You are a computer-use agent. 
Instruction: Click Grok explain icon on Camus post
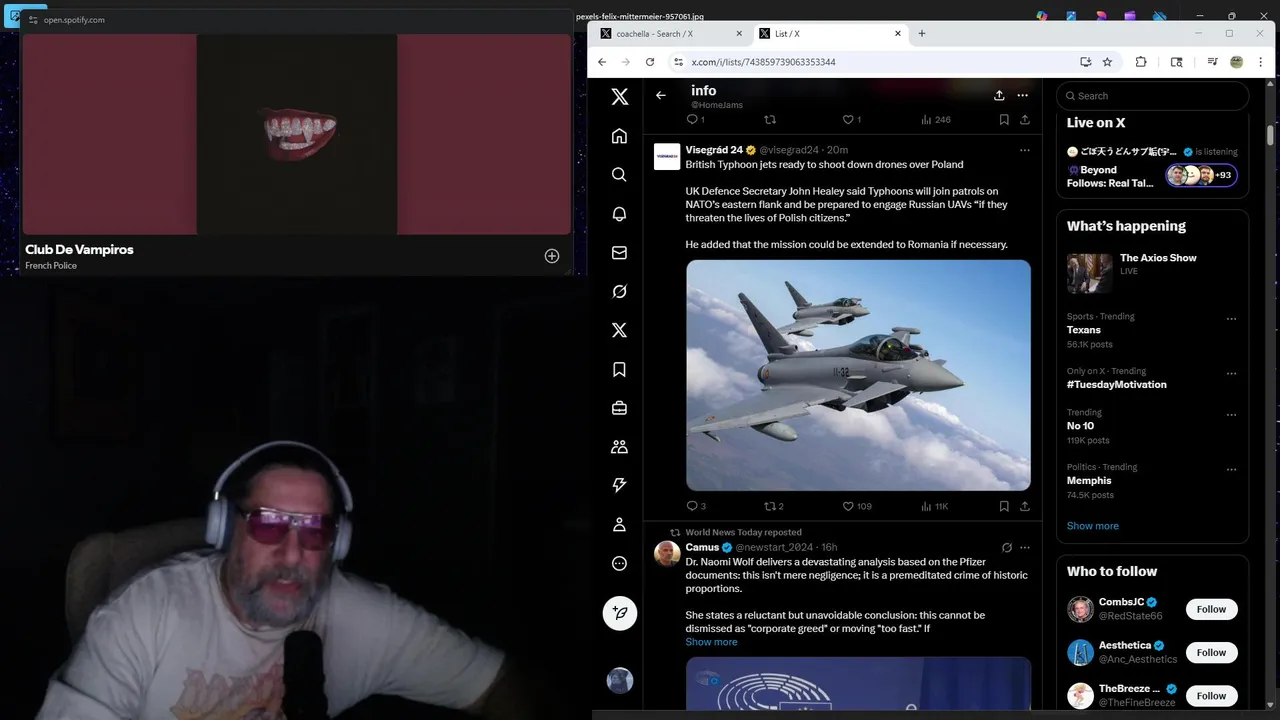coord(1006,548)
